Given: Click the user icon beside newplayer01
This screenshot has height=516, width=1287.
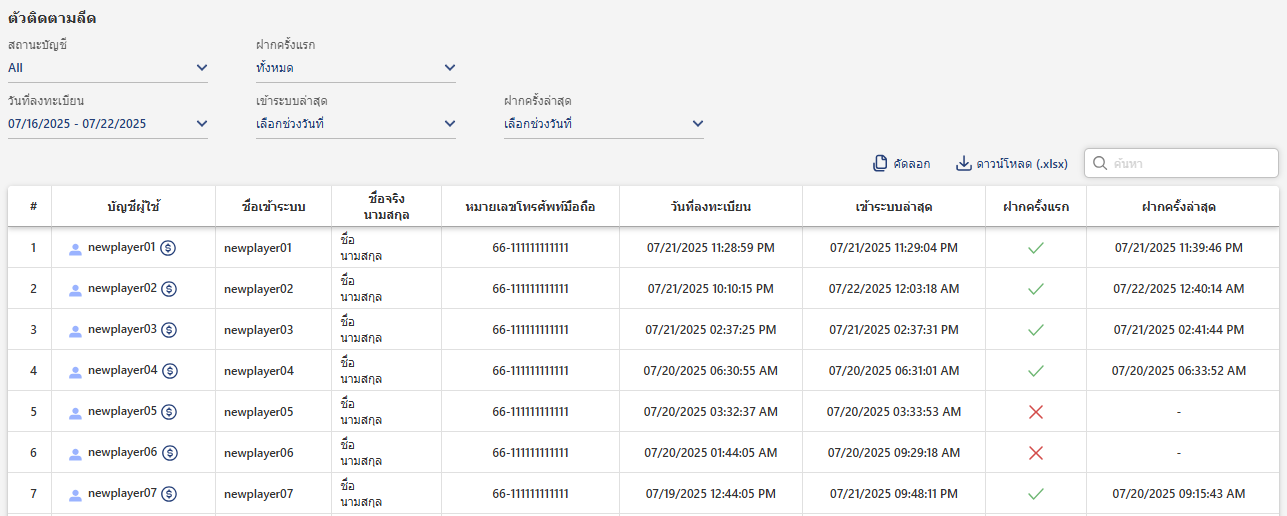Looking at the screenshot, I should point(75,248).
